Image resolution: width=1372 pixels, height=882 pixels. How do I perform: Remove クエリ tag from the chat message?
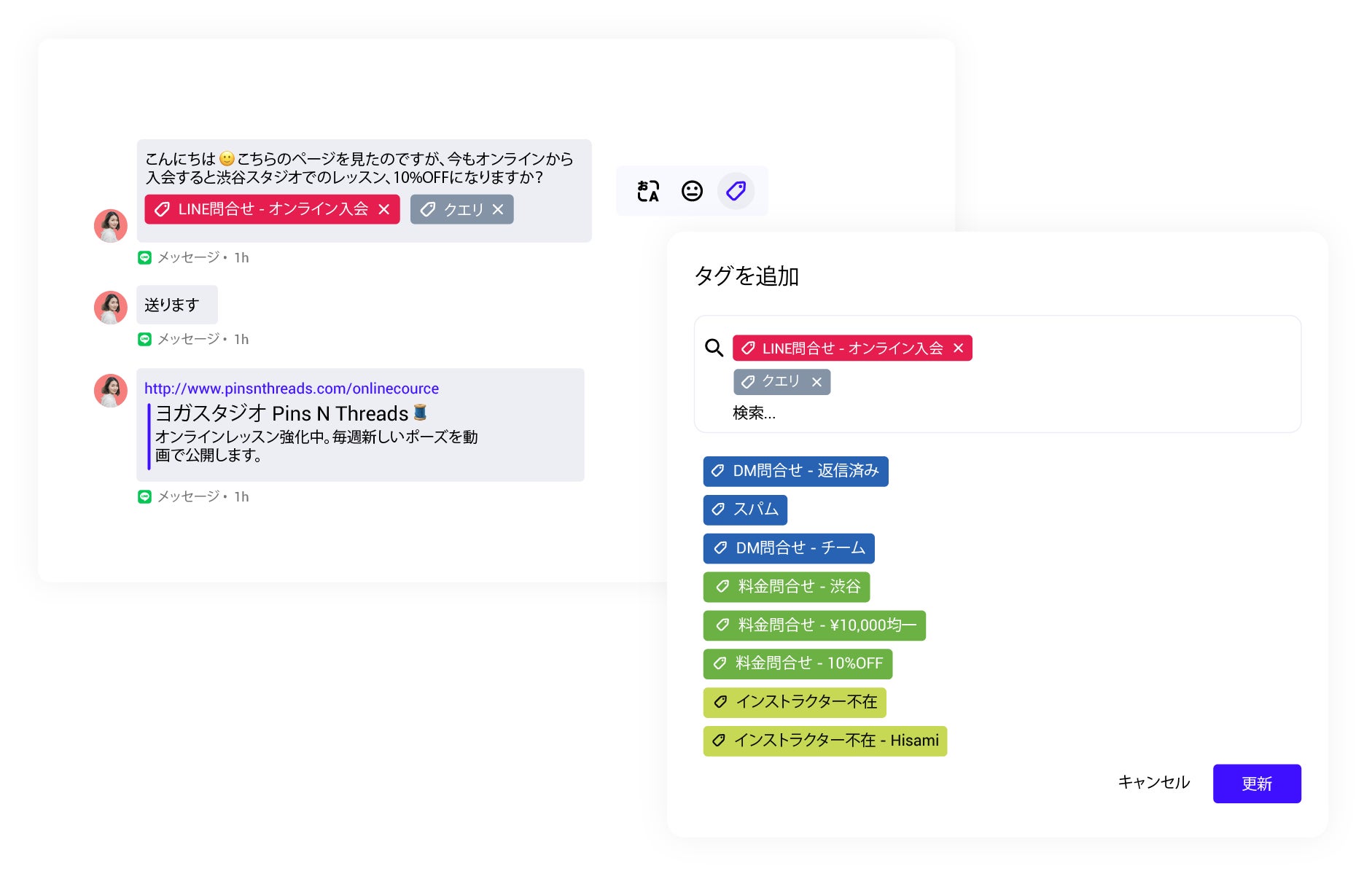tap(498, 209)
